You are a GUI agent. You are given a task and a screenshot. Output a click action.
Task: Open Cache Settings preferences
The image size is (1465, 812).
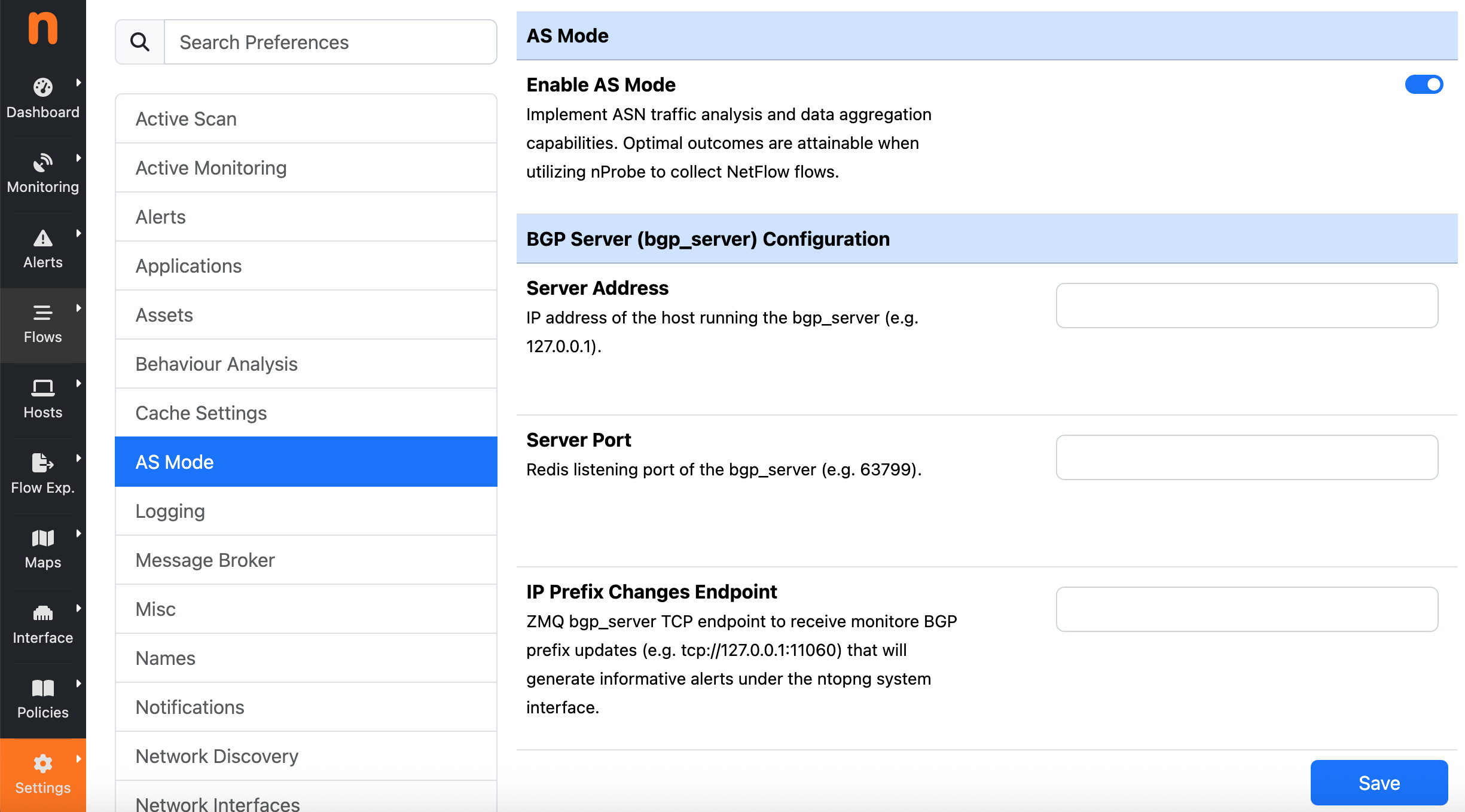tap(306, 413)
